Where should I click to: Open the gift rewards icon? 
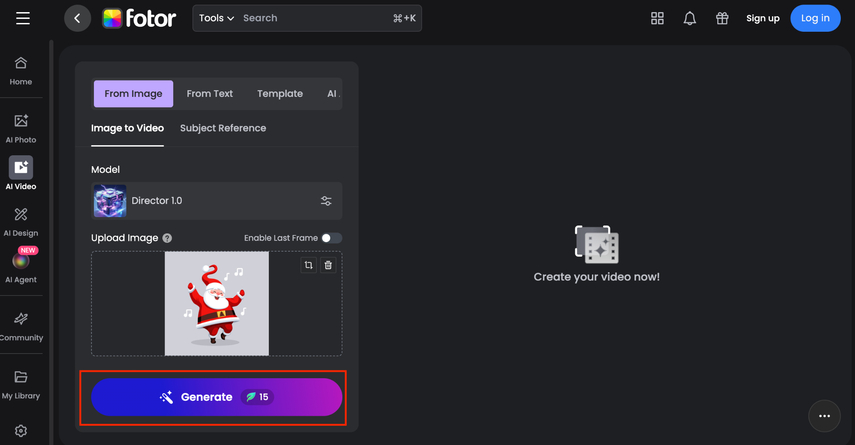[722, 18]
